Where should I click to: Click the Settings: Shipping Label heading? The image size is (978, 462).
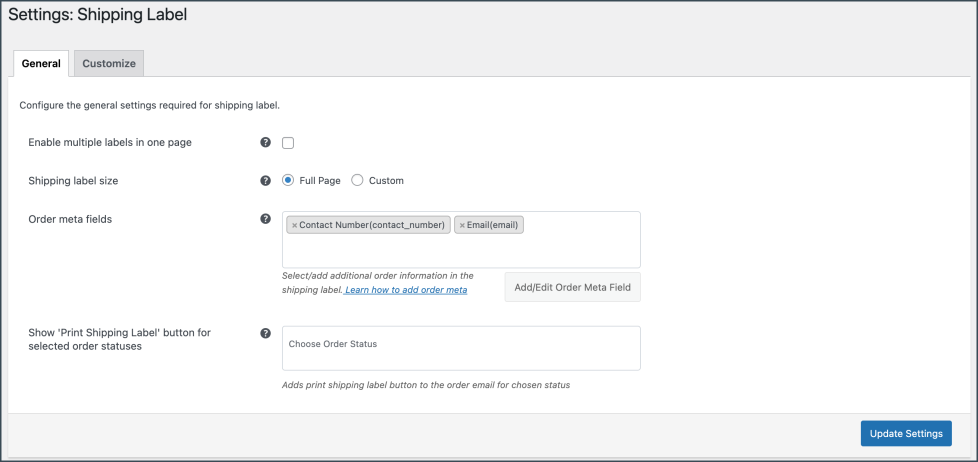click(98, 16)
